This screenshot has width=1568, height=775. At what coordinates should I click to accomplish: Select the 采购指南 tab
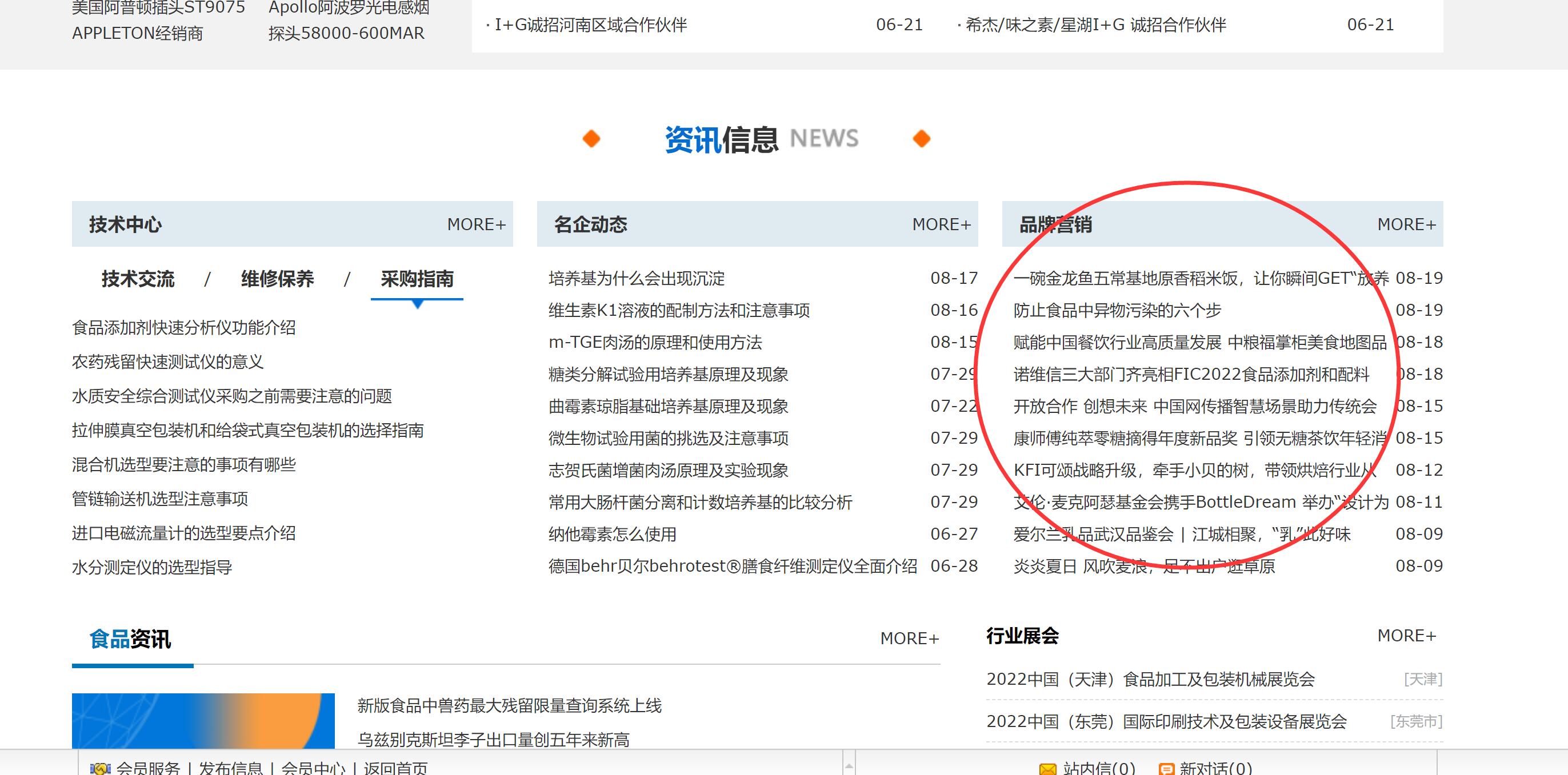(x=417, y=279)
